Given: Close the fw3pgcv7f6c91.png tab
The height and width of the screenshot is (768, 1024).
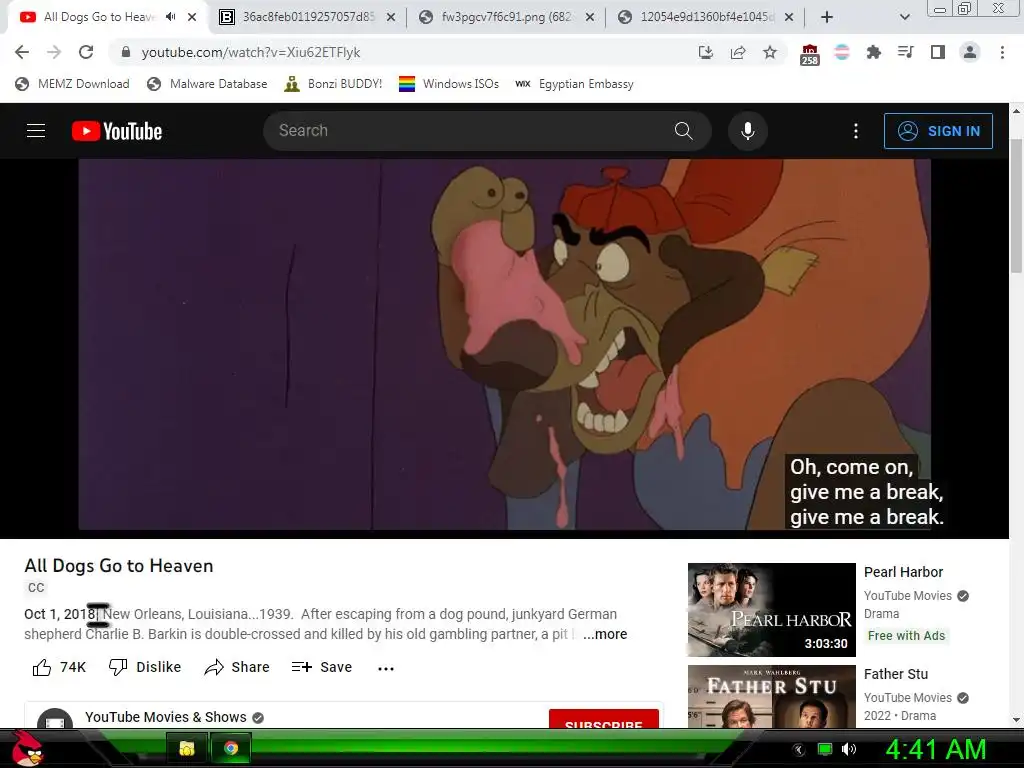Looking at the screenshot, I should point(590,17).
